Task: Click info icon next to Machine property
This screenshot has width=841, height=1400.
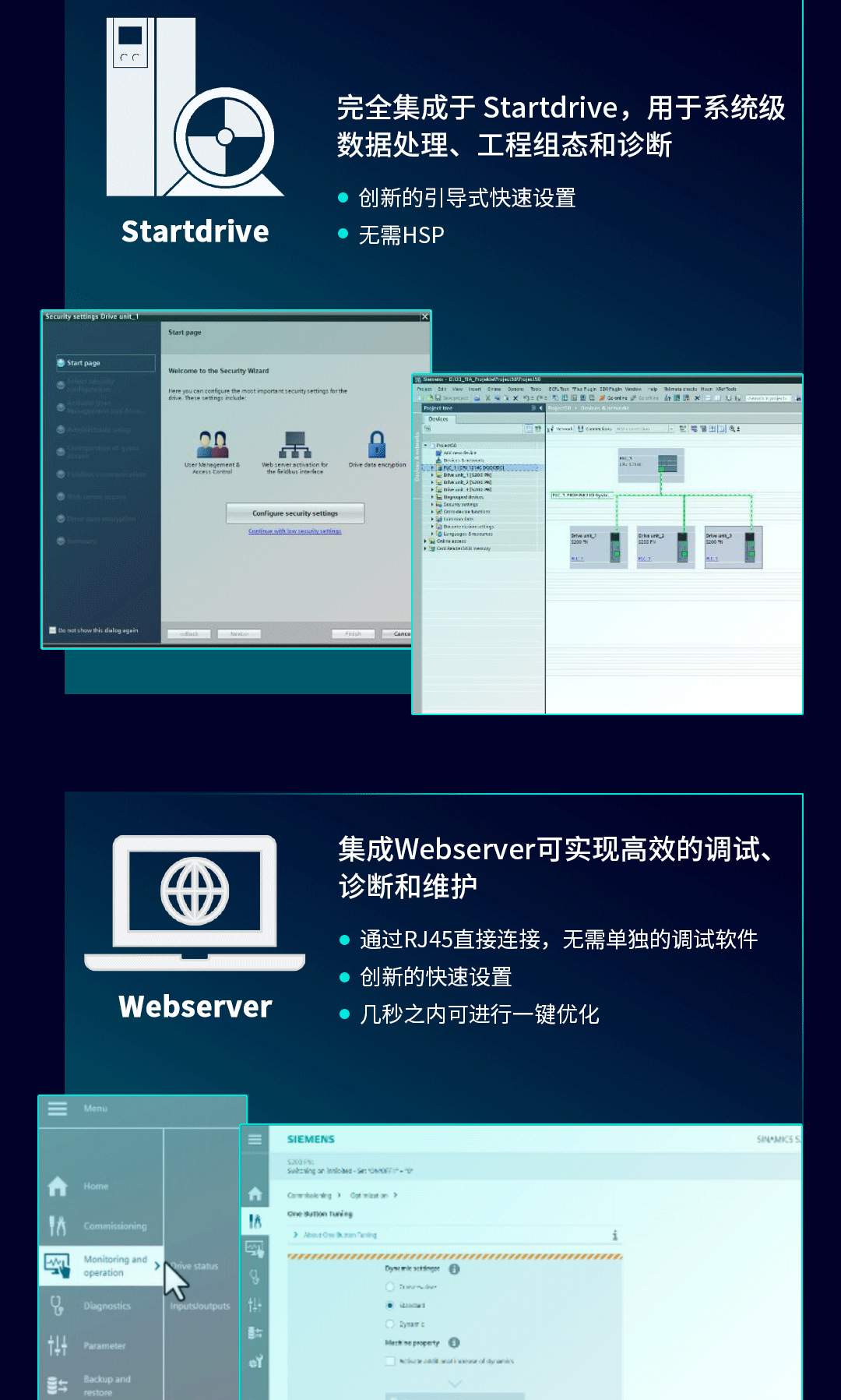Action: click(454, 1342)
